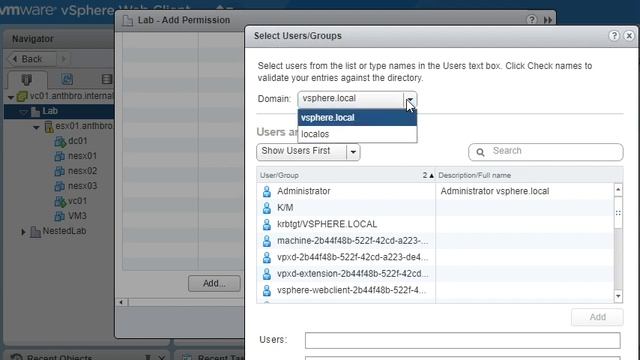Select the vc01 virtual machine
Screen dimensions: 640x360
point(77,201)
